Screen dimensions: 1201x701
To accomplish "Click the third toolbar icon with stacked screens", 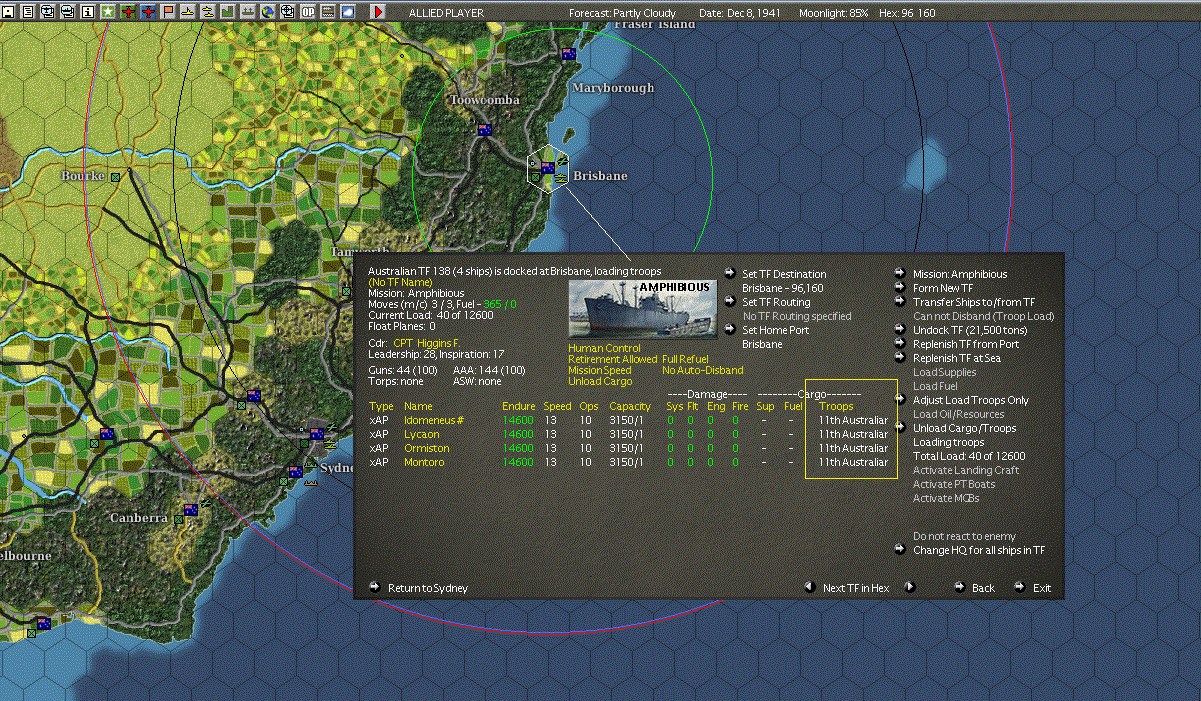I will click(x=47, y=12).
